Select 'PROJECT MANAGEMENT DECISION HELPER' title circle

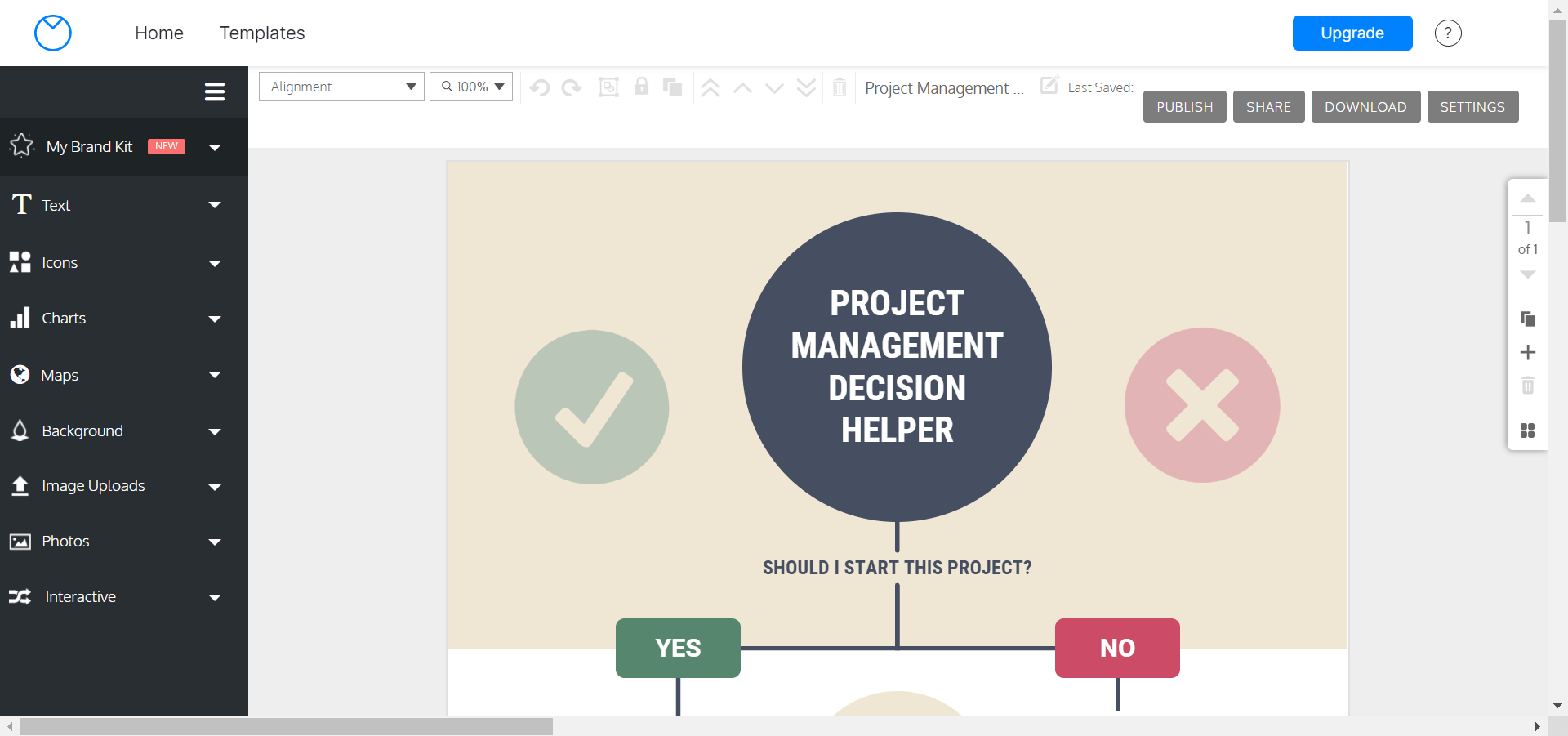pyautogui.click(x=897, y=367)
